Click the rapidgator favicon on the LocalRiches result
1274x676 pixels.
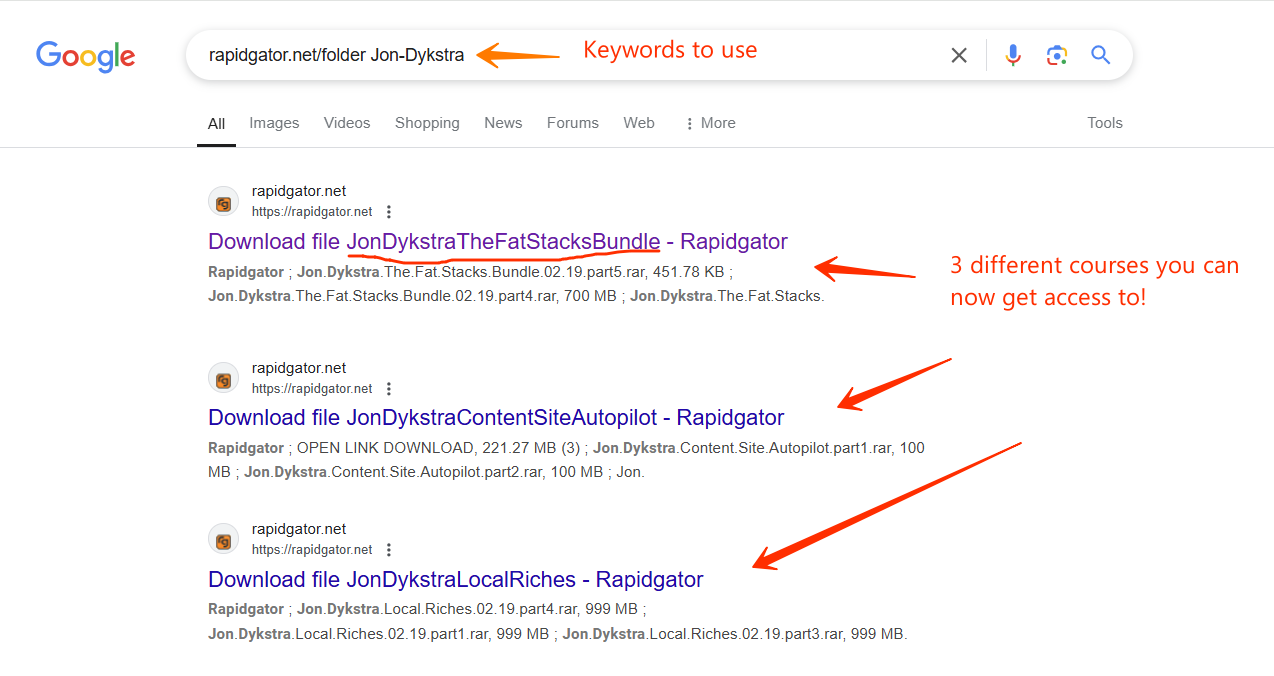(x=224, y=540)
